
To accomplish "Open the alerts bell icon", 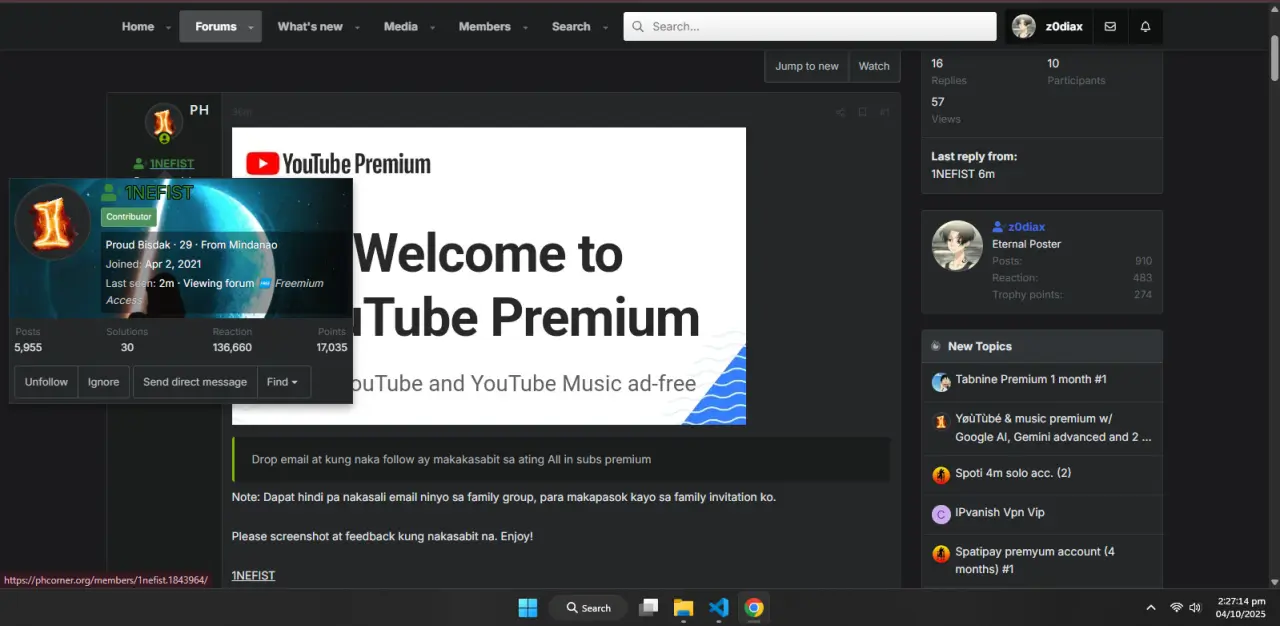I will [1145, 27].
